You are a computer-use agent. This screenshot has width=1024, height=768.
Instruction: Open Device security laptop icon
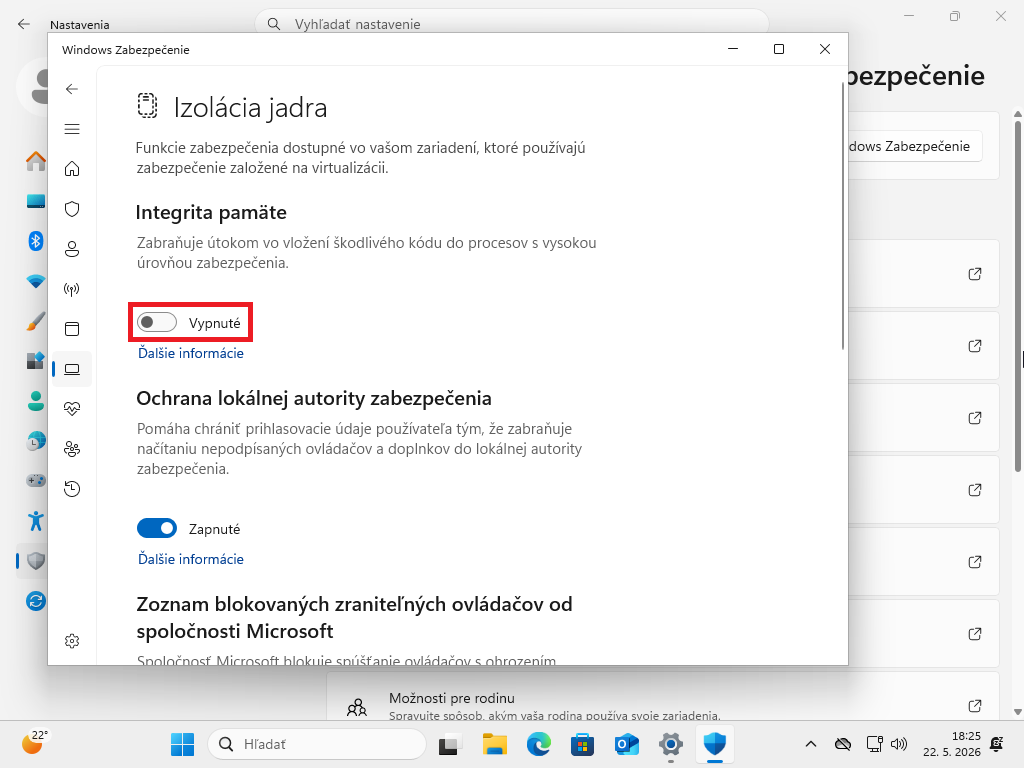pos(72,370)
